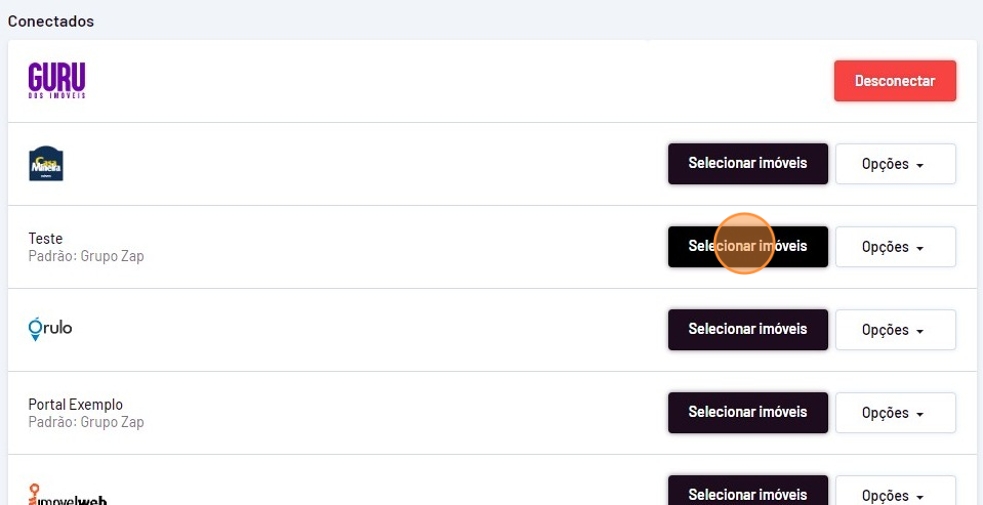Open the Opções dropdown for Casa Mineira
The image size is (983, 505).
[x=894, y=164]
